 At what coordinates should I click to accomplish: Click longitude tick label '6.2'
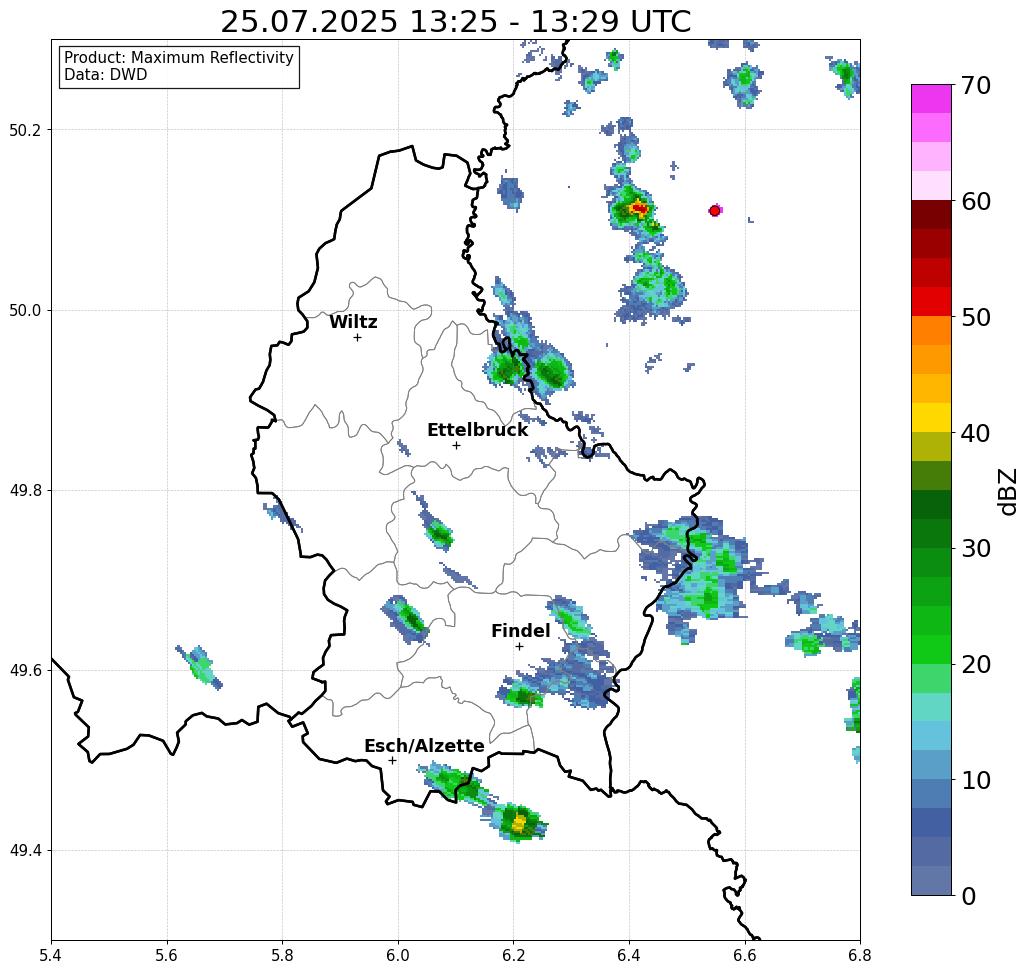pyautogui.click(x=513, y=955)
